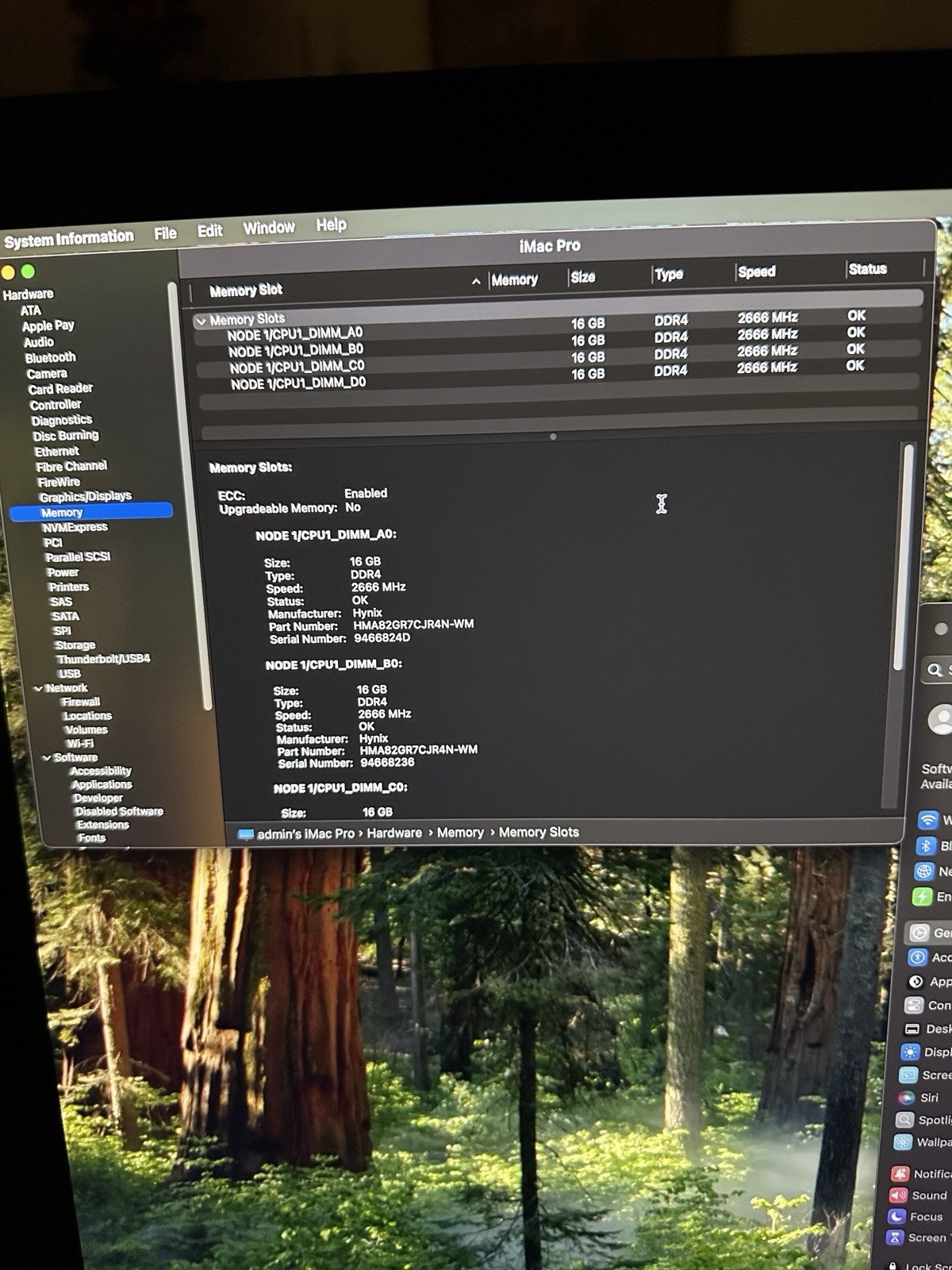This screenshot has height=1270, width=952.
Task: Select Ethernet in the Hardware sidebar
Action: (56, 452)
